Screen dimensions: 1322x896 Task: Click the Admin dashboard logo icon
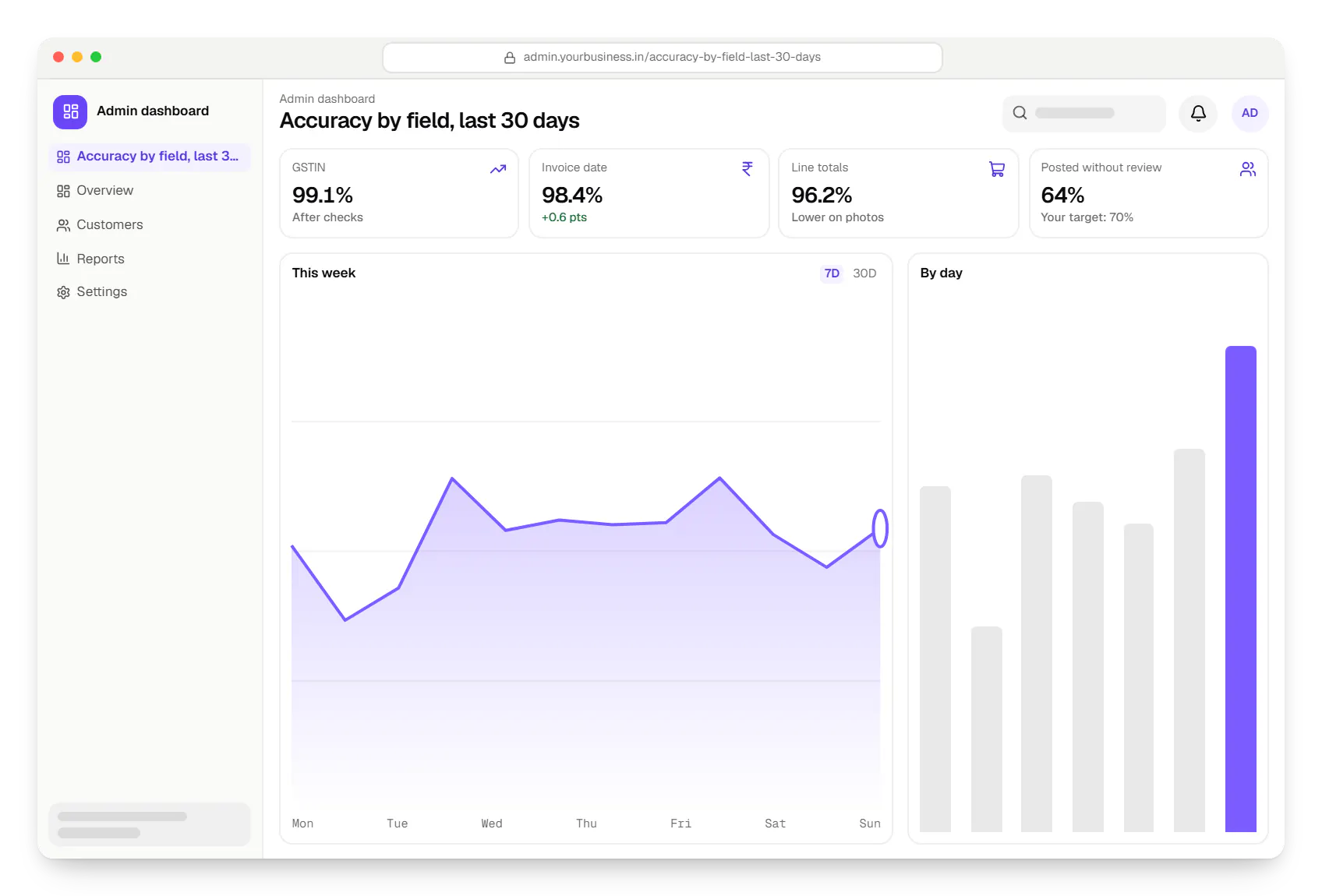coord(70,111)
